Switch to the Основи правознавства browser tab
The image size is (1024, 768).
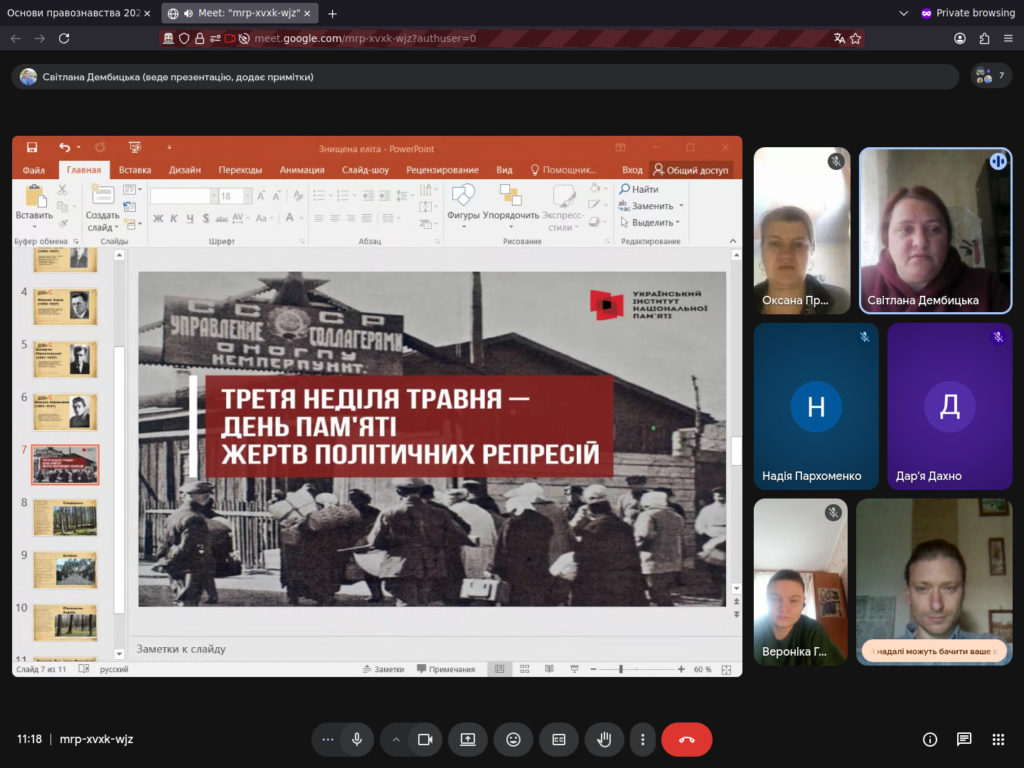click(x=73, y=13)
